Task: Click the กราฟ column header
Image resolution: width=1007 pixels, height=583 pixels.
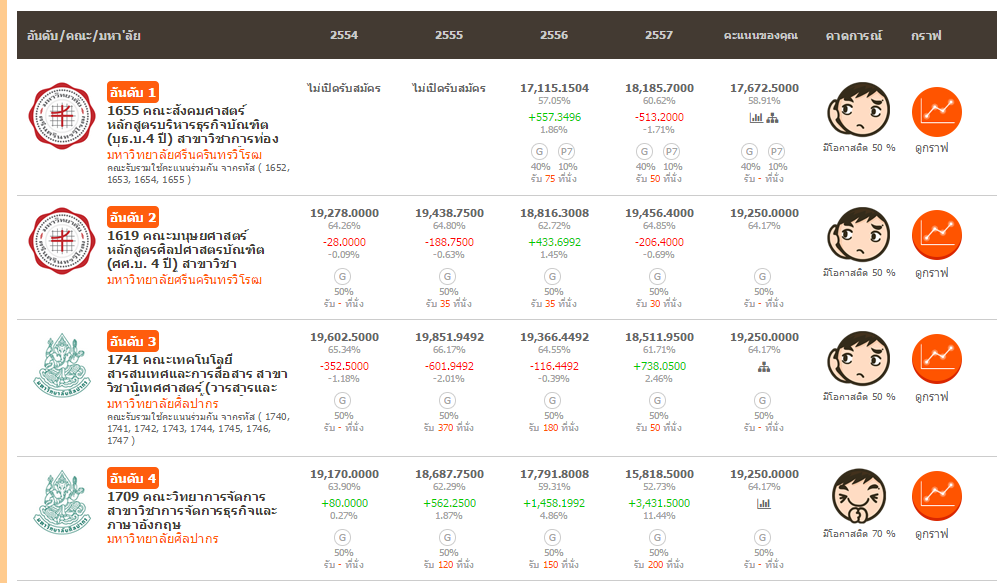Action: click(926, 35)
